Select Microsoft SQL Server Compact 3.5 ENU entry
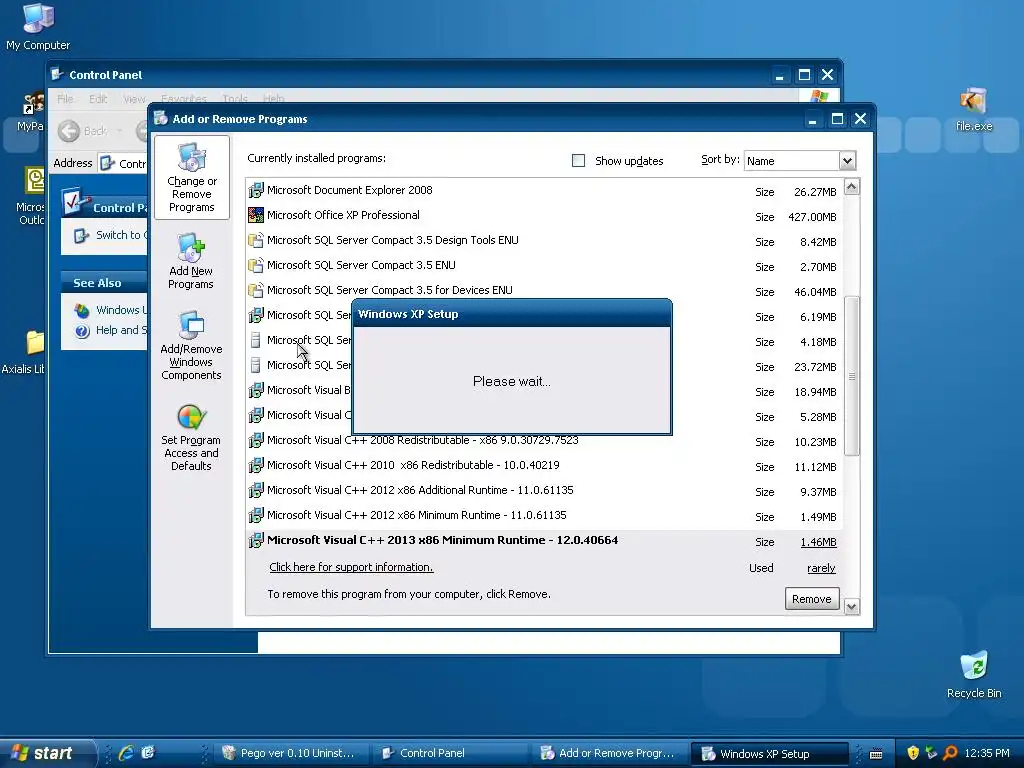The image size is (1024, 768). 545,265
